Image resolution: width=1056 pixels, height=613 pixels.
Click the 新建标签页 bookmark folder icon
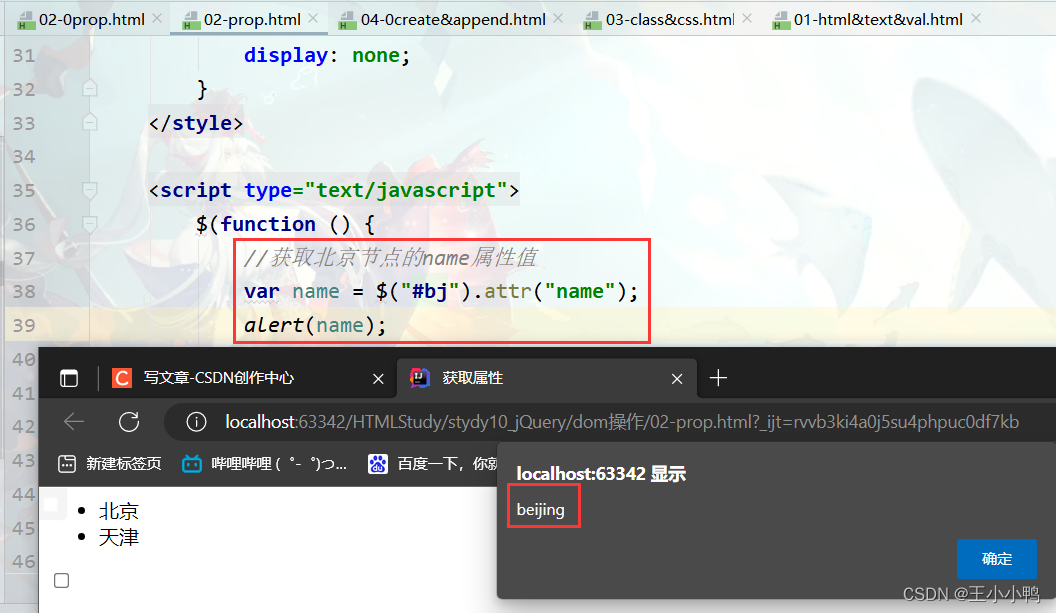[x=66, y=463]
